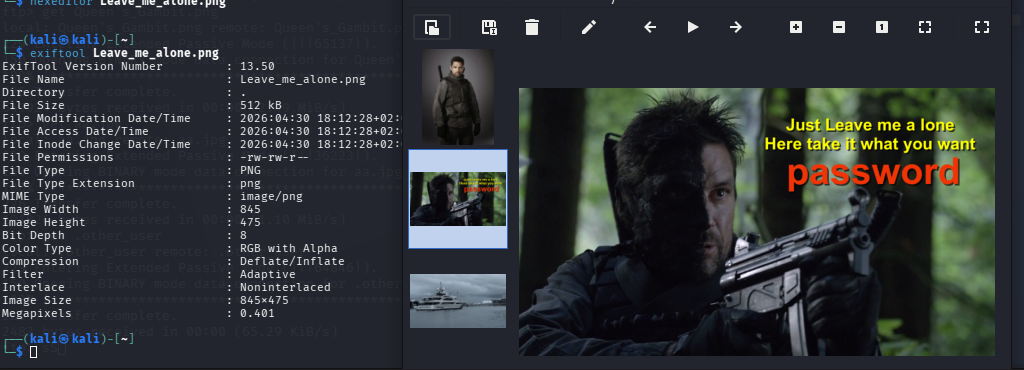Delete the image with trash icon

click(532, 27)
